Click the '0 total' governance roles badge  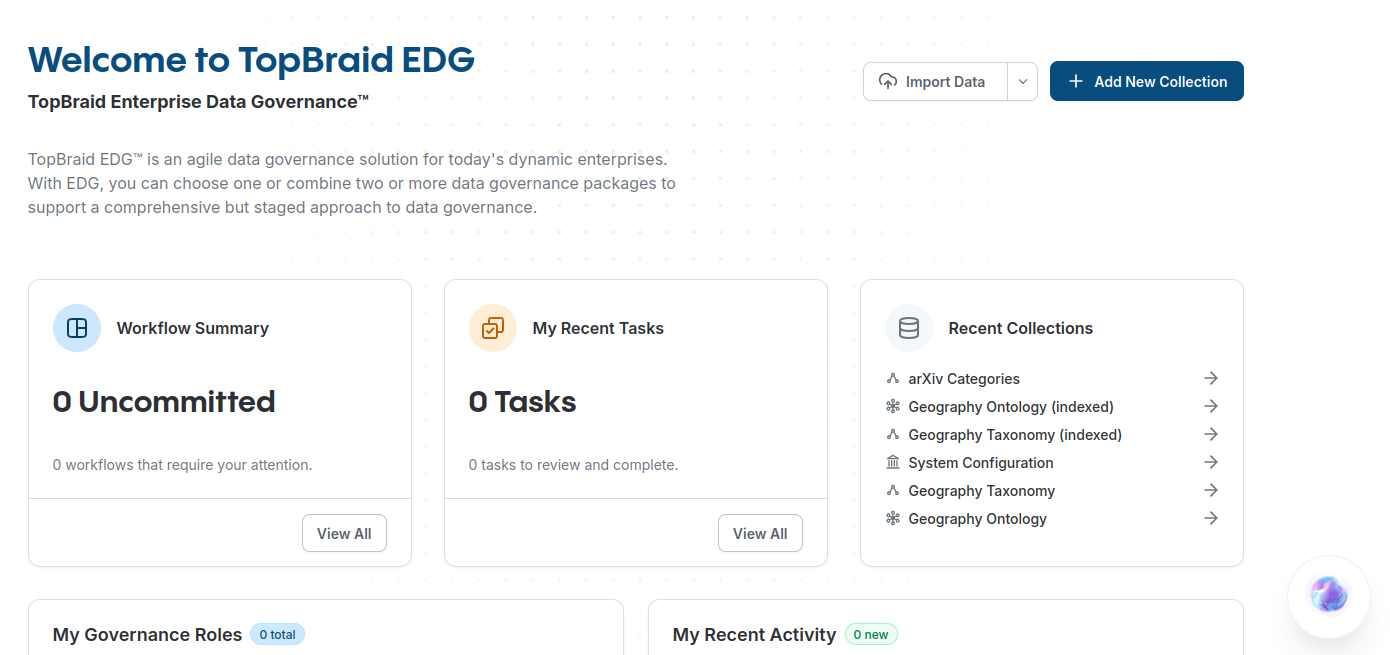[x=277, y=634]
